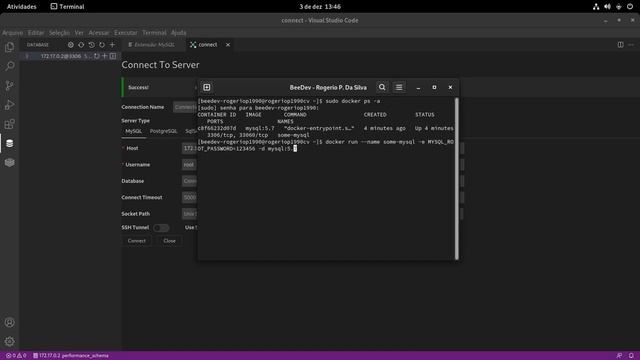
Task: Open the Ver menu
Action: pos(79,33)
